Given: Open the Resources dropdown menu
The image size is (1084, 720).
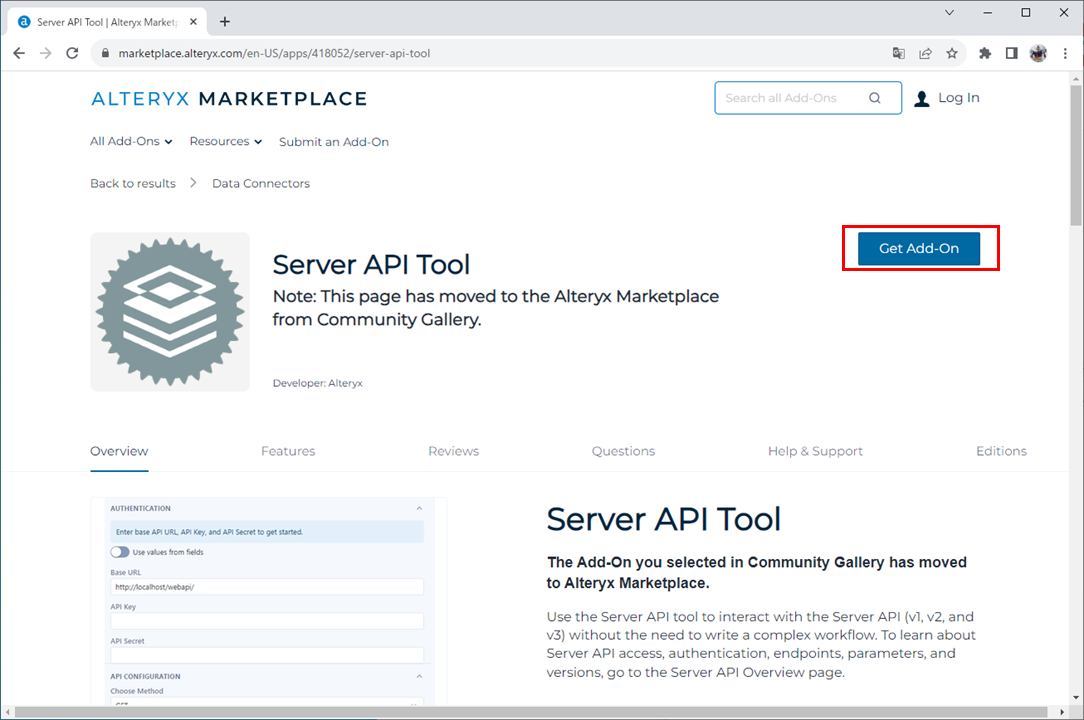Looking at the screenshot, I should point(225,141).
